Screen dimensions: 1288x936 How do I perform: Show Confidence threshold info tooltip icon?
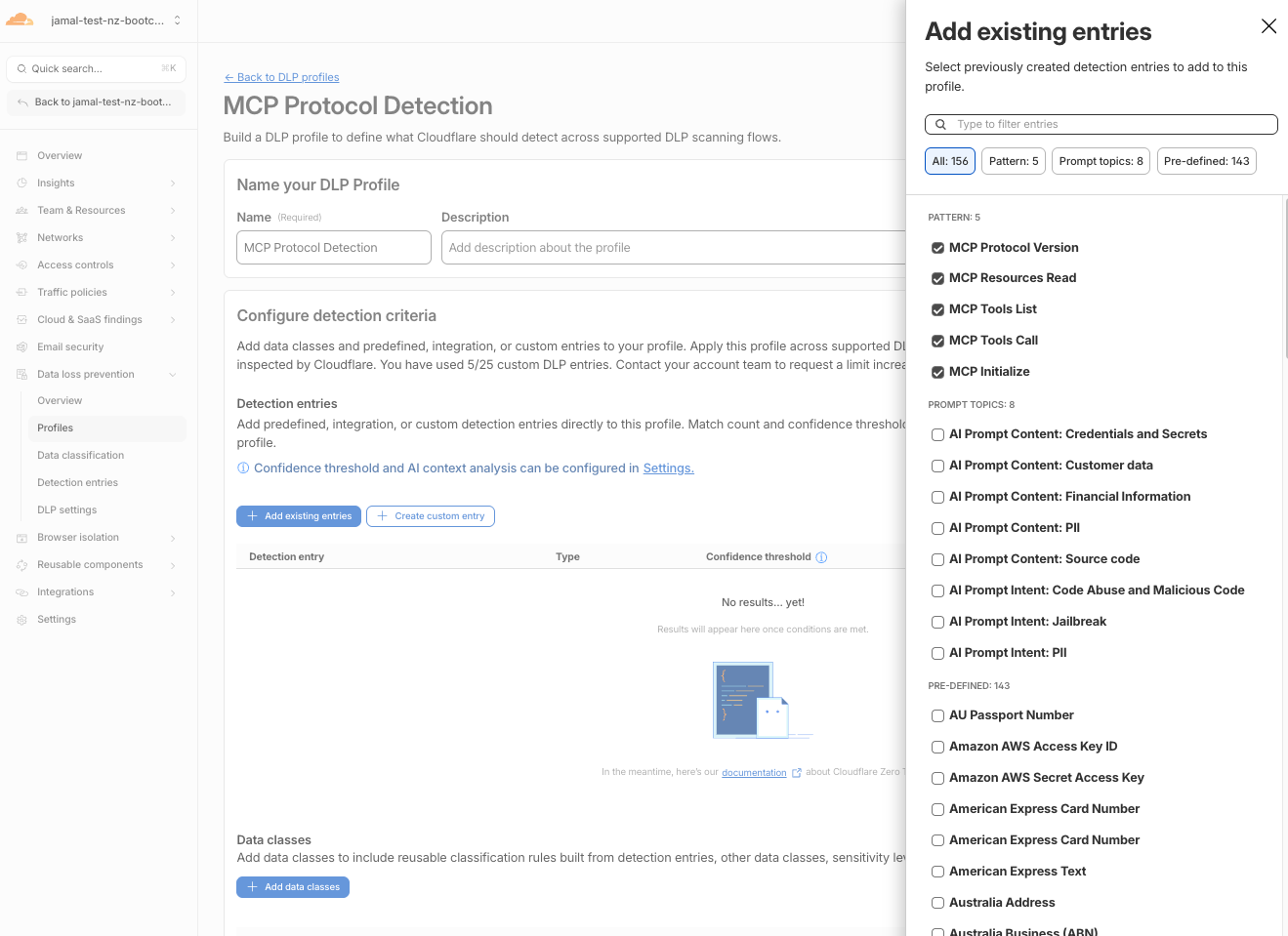point(821,557)
